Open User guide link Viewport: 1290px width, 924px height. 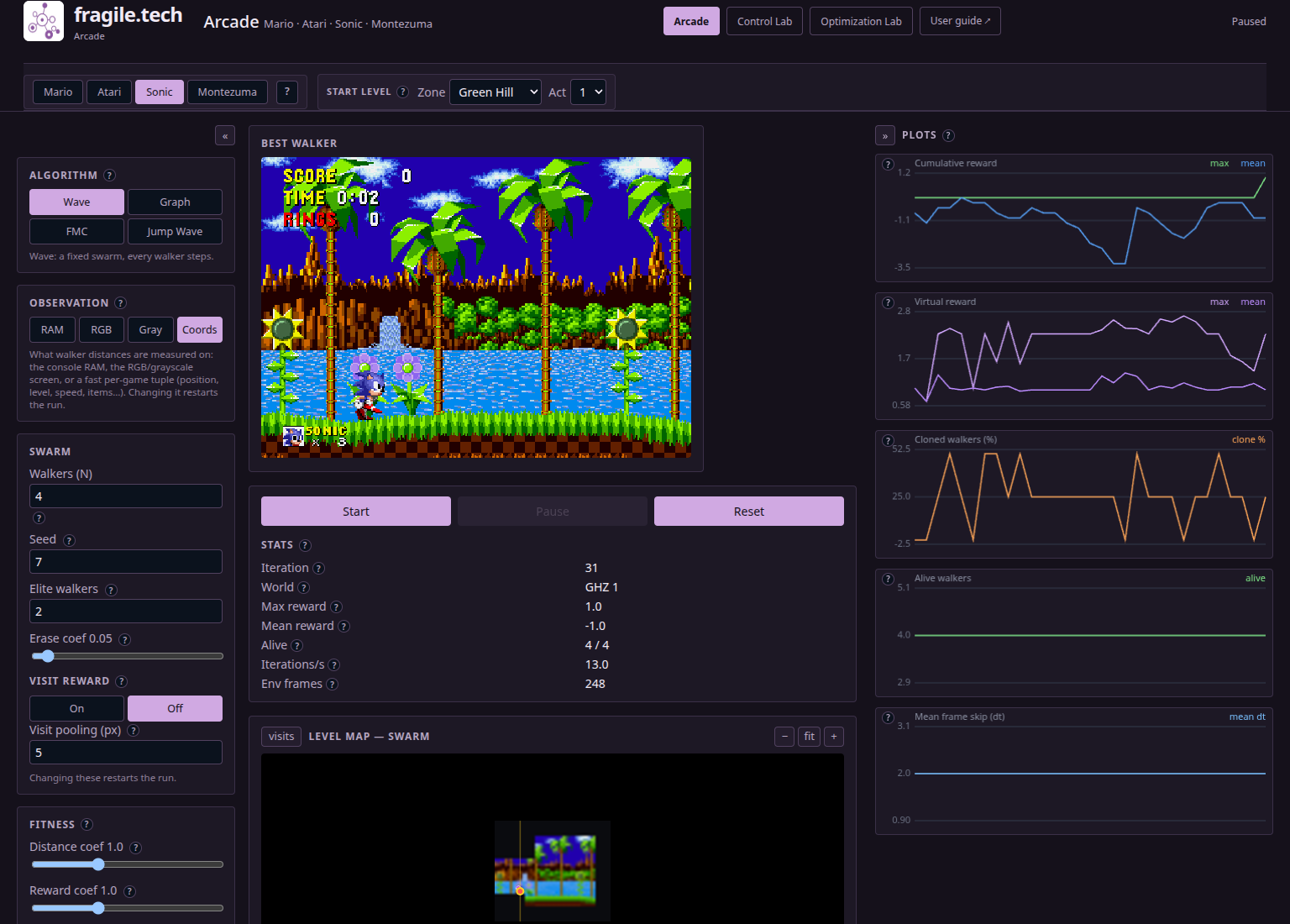pyautogui.click(x=960, y=21)
